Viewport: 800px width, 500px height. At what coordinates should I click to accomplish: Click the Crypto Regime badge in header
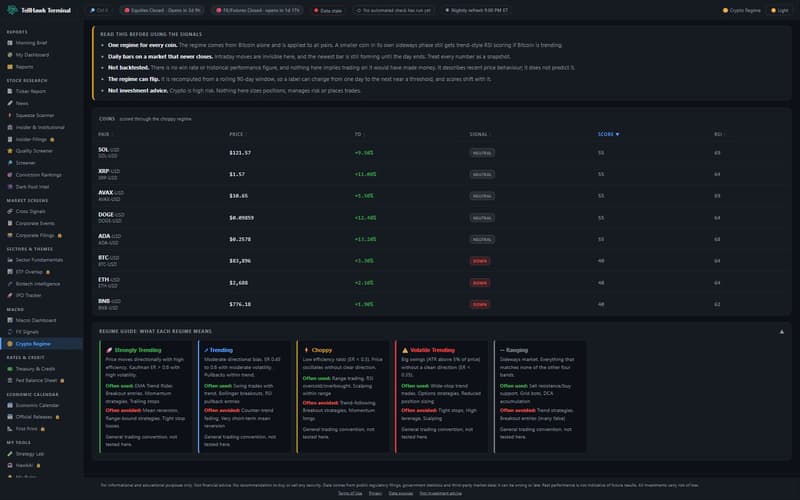[742, 10]
